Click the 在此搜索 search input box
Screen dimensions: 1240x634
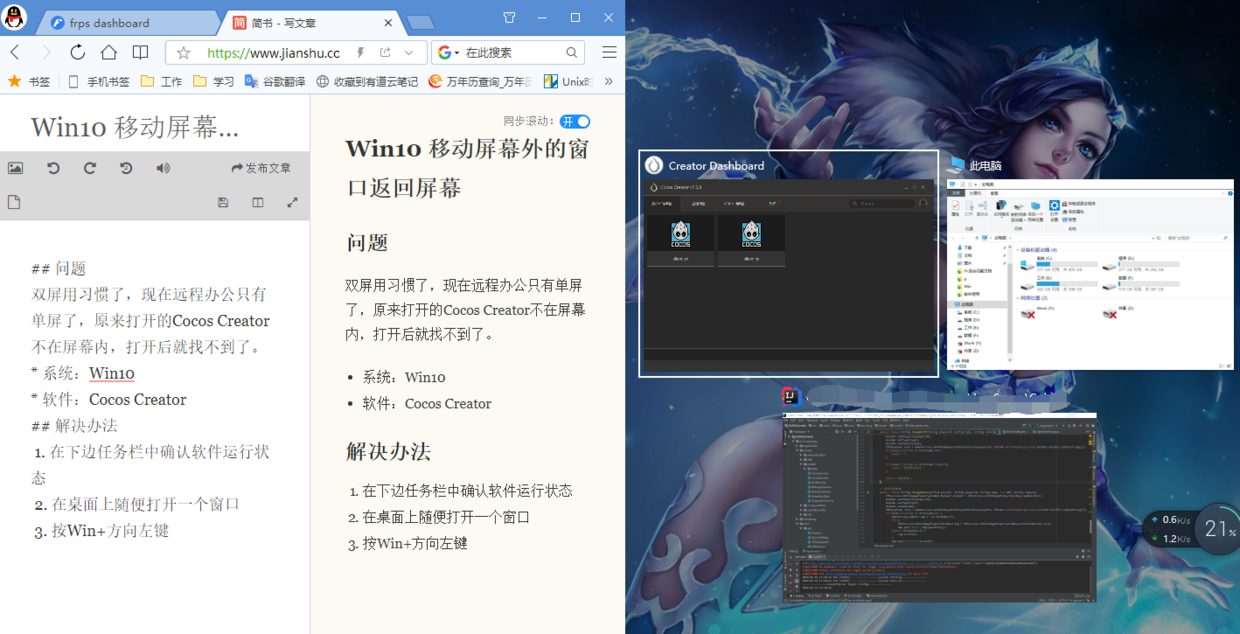pyautogui.click(x=512, y=53)
